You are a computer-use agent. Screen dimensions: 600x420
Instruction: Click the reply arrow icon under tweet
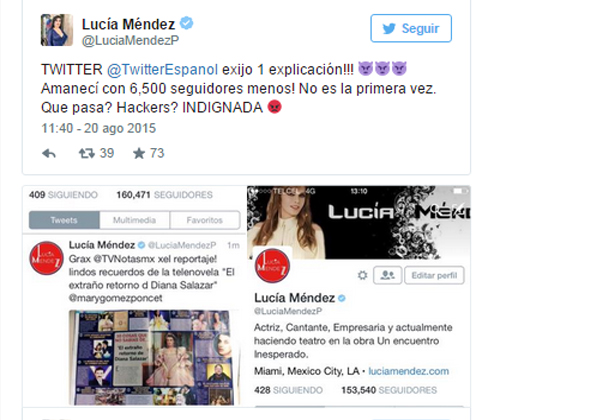click(49, 154)
